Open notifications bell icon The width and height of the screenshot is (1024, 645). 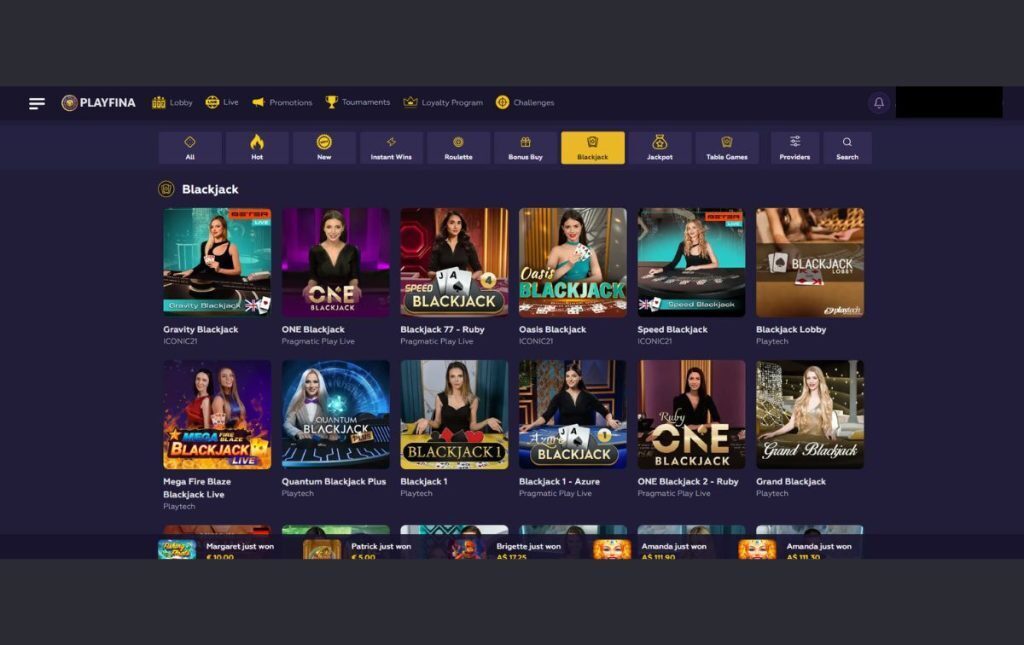(879, 102)
